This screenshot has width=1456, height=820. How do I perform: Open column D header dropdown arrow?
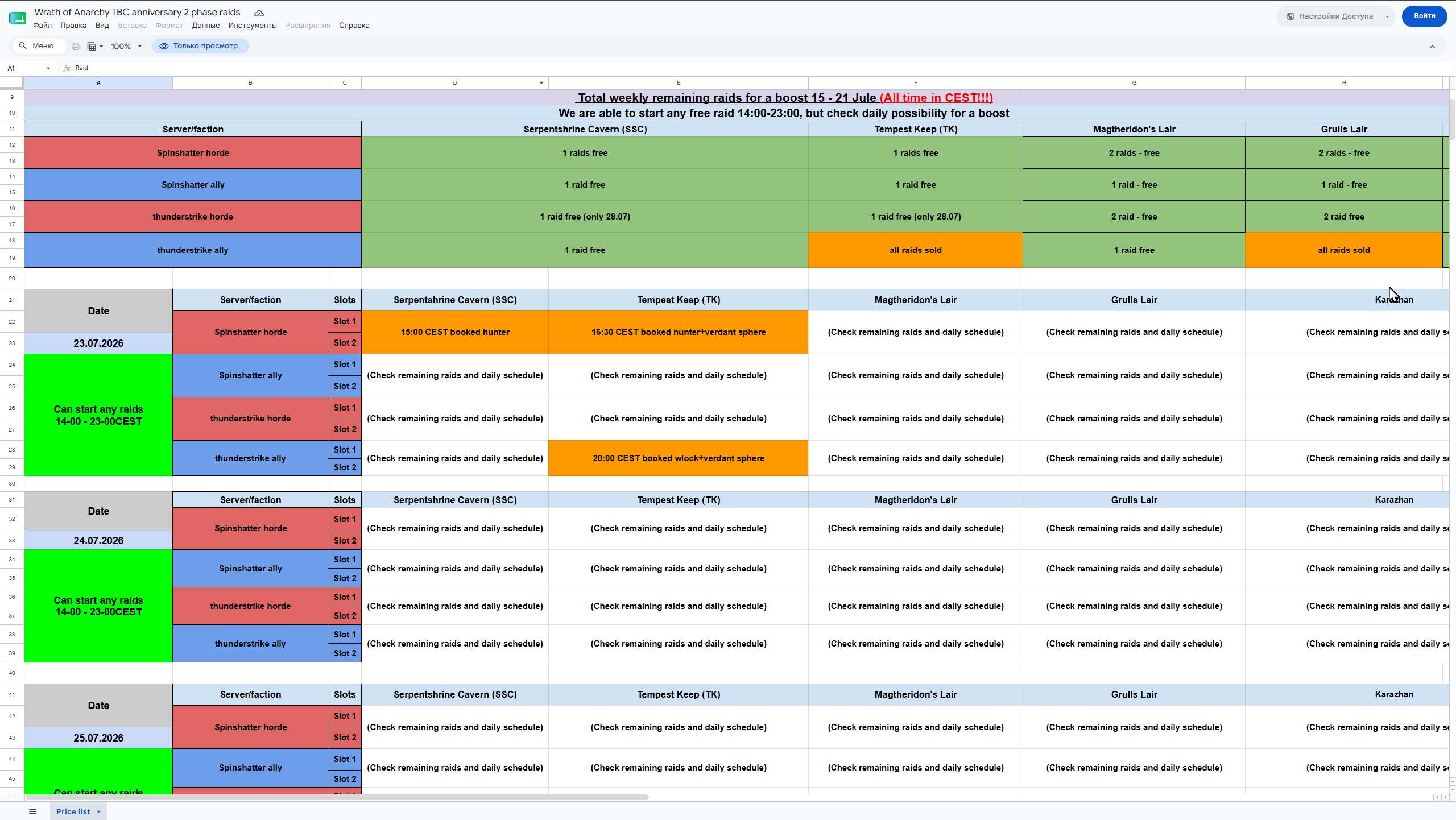coord(541,83)
